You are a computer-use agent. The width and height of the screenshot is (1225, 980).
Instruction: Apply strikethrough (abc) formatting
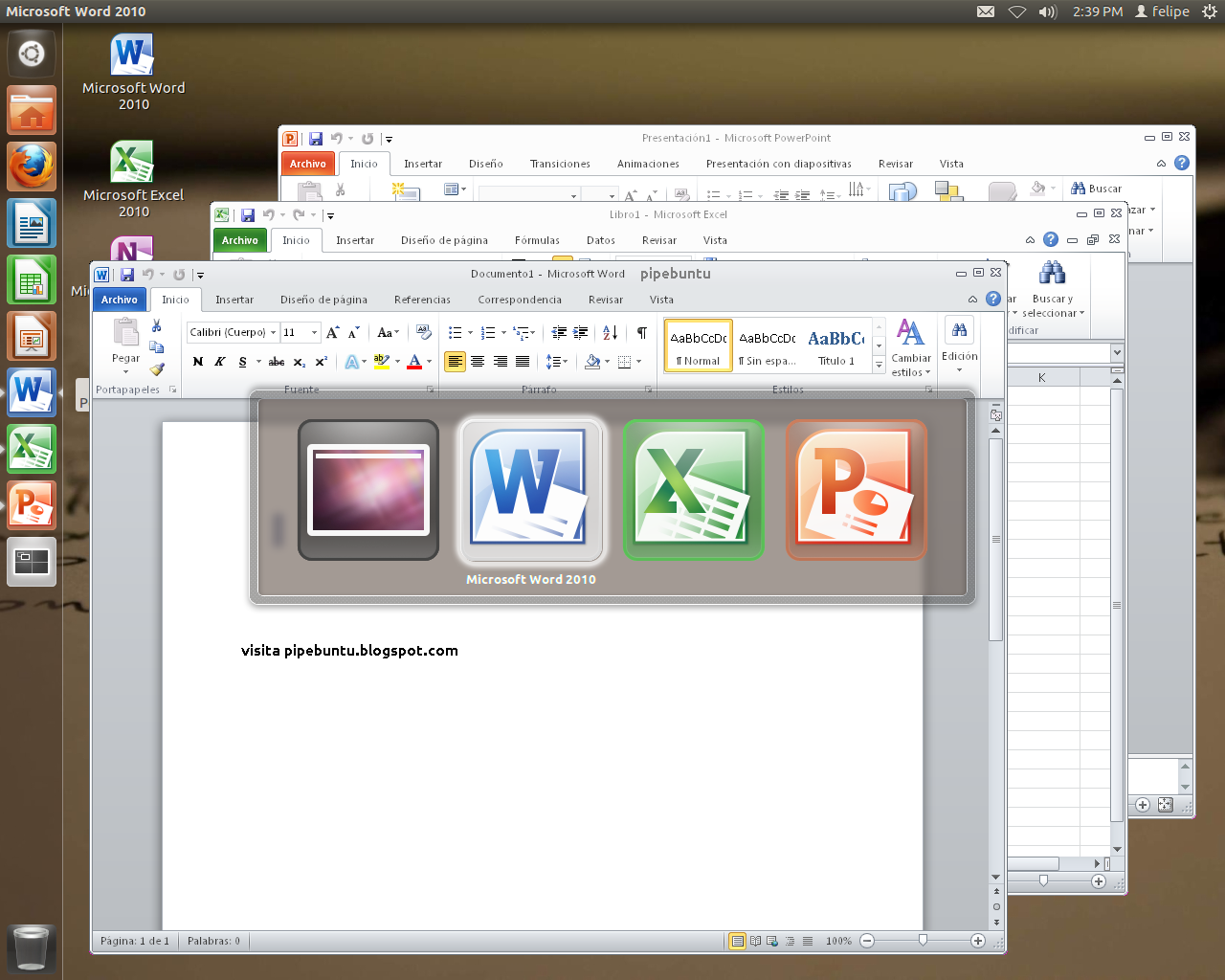tap(277, 362)
